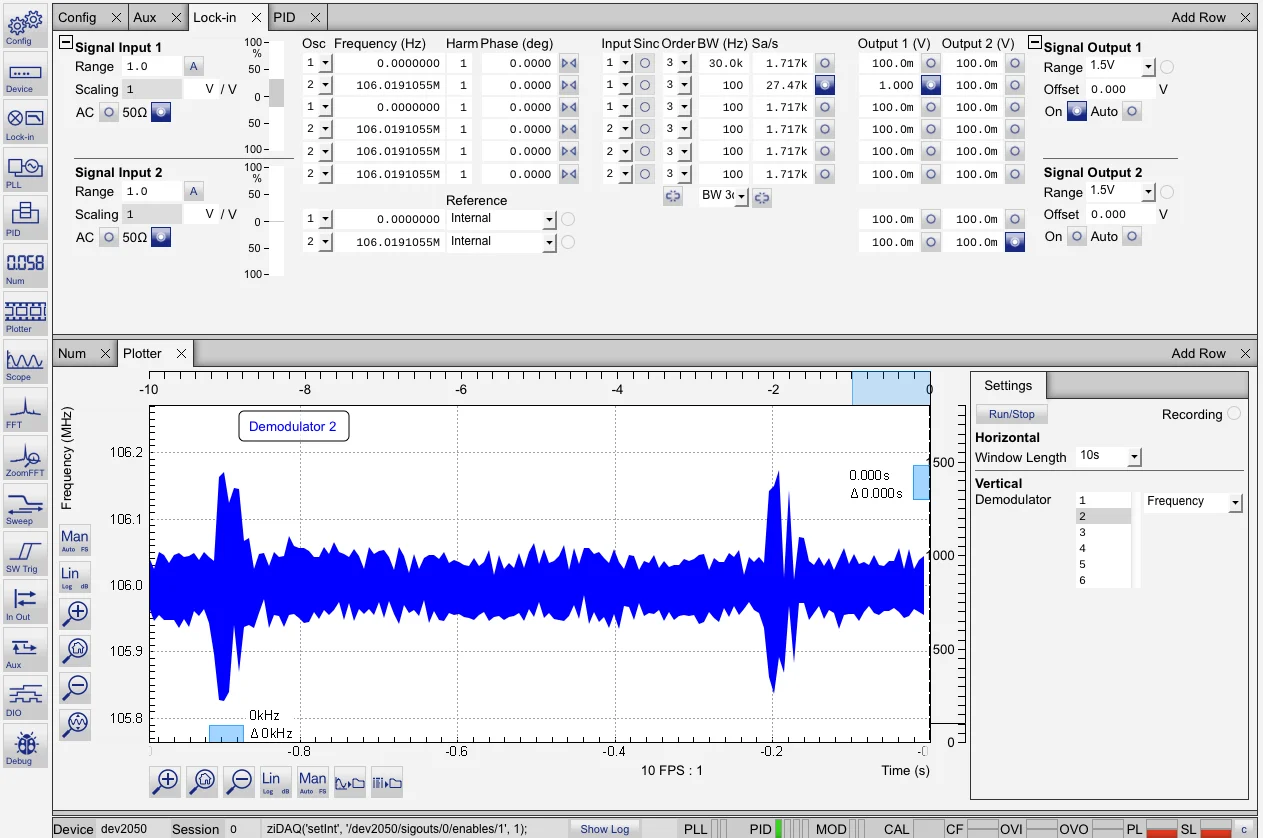Toggle Signal Output 2 On

[1076, 237]
